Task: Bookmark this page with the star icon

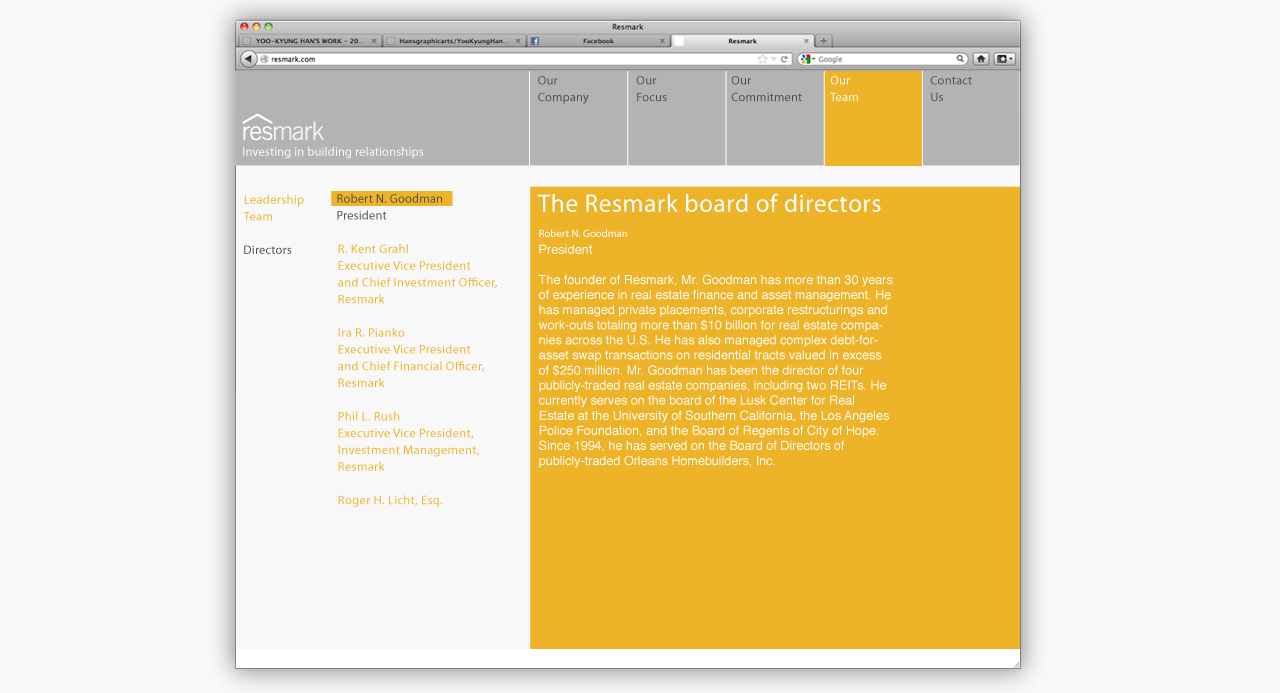Action: tap(762, 59)
